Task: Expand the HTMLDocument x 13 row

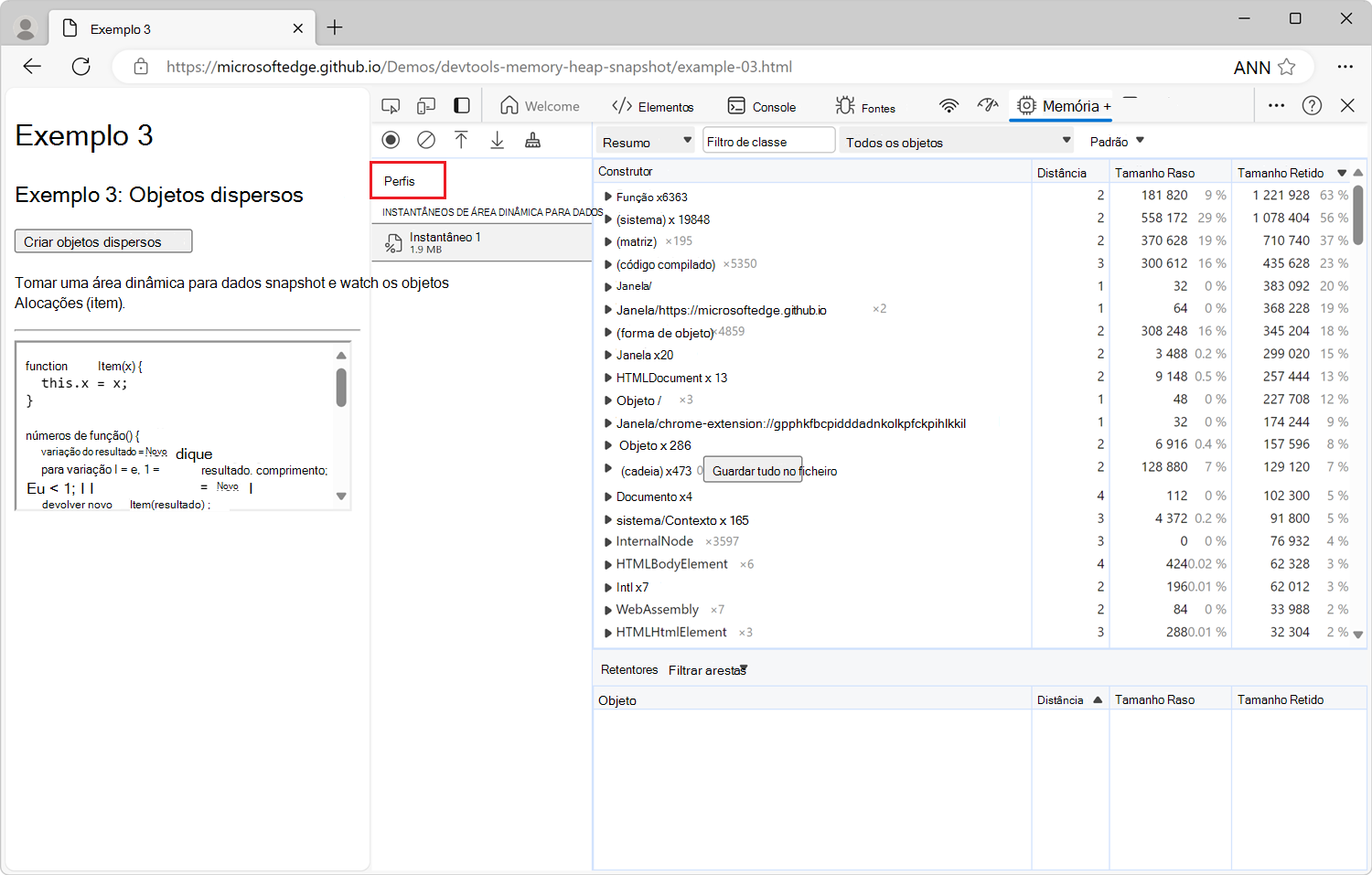Action: (608, 378)
